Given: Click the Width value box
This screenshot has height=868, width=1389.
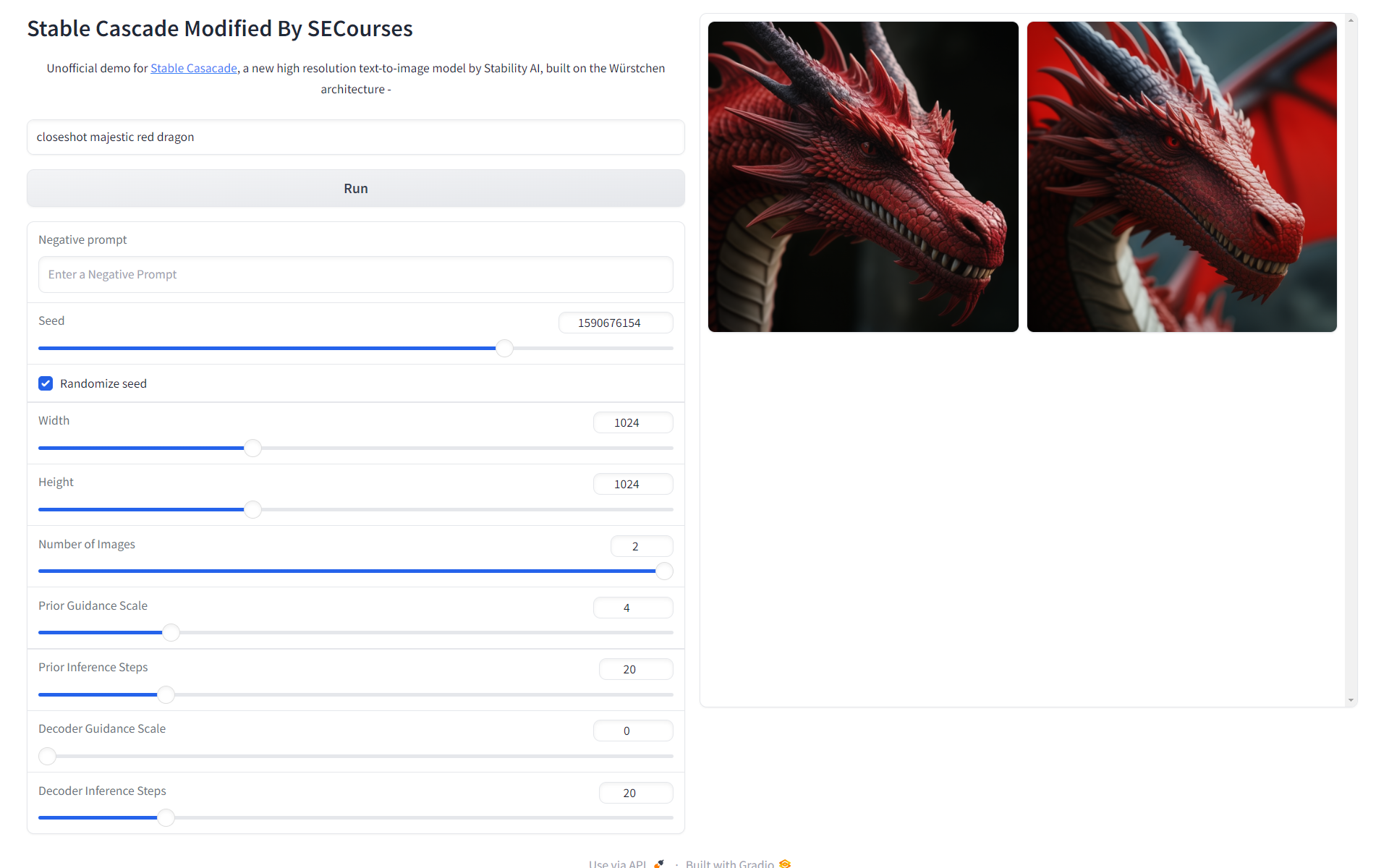Looking at the screenshot, I should pos(632,422).
